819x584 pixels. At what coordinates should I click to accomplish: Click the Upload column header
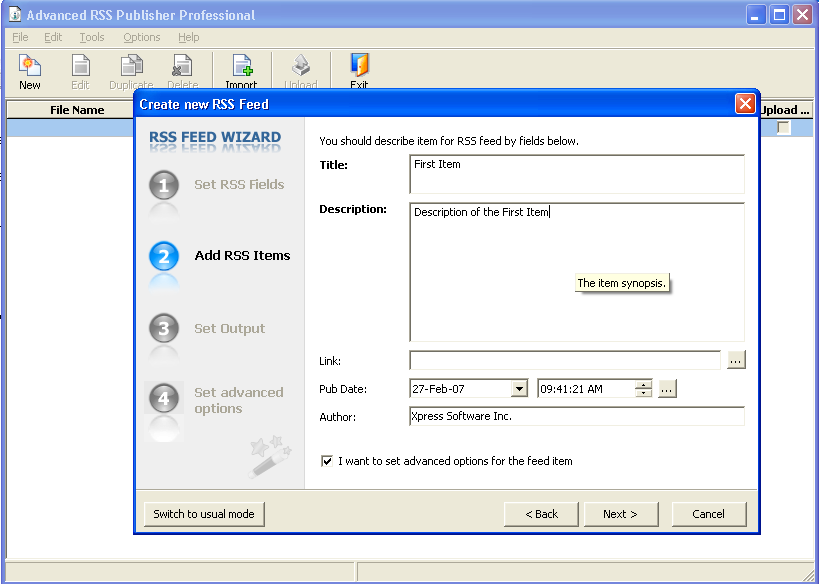coord(785,110)
